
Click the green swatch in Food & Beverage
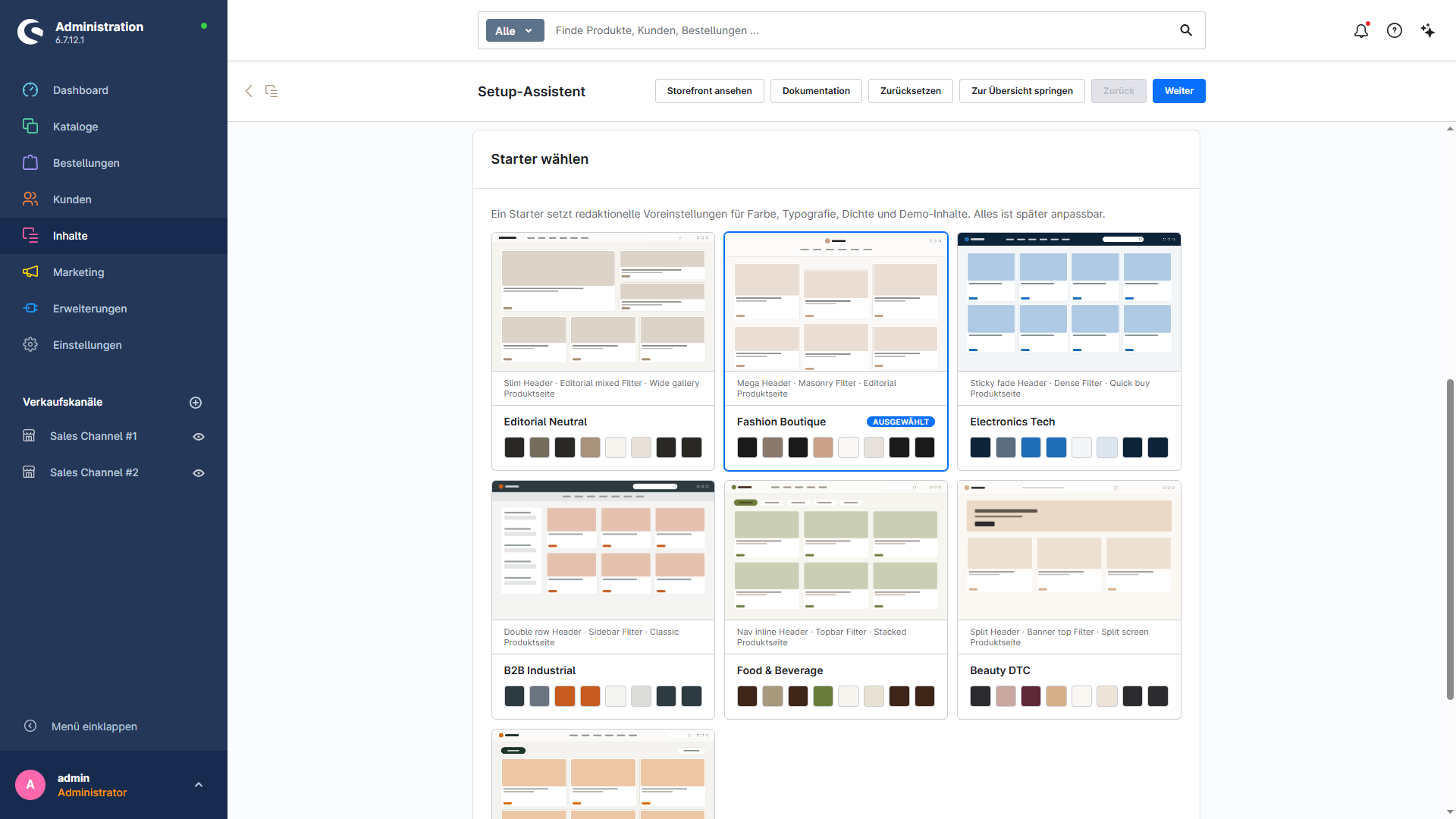point(824,696)
